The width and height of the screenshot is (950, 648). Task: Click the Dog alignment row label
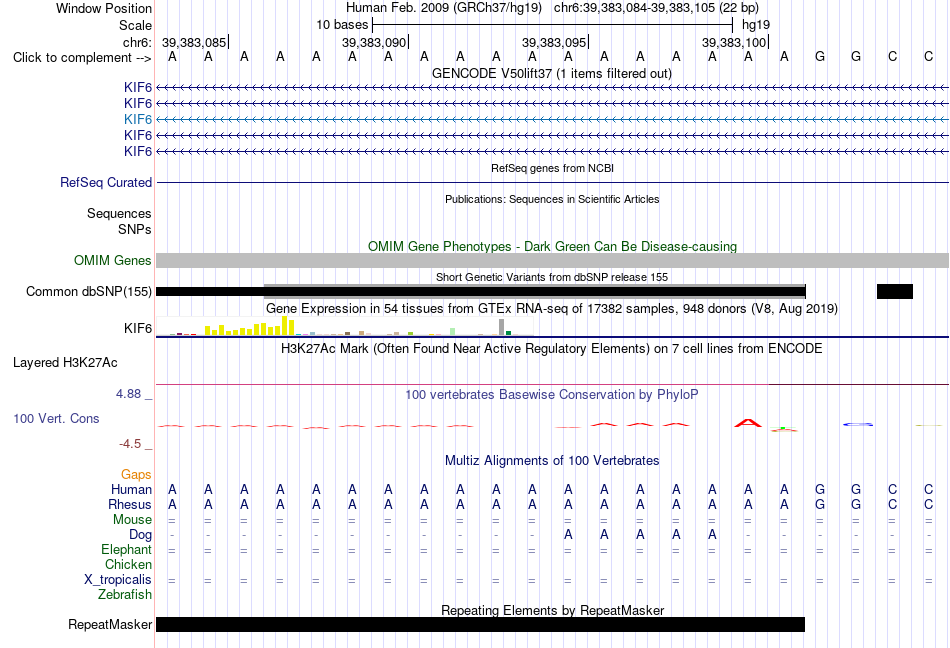pyautogui.click(x=140, y=534)
